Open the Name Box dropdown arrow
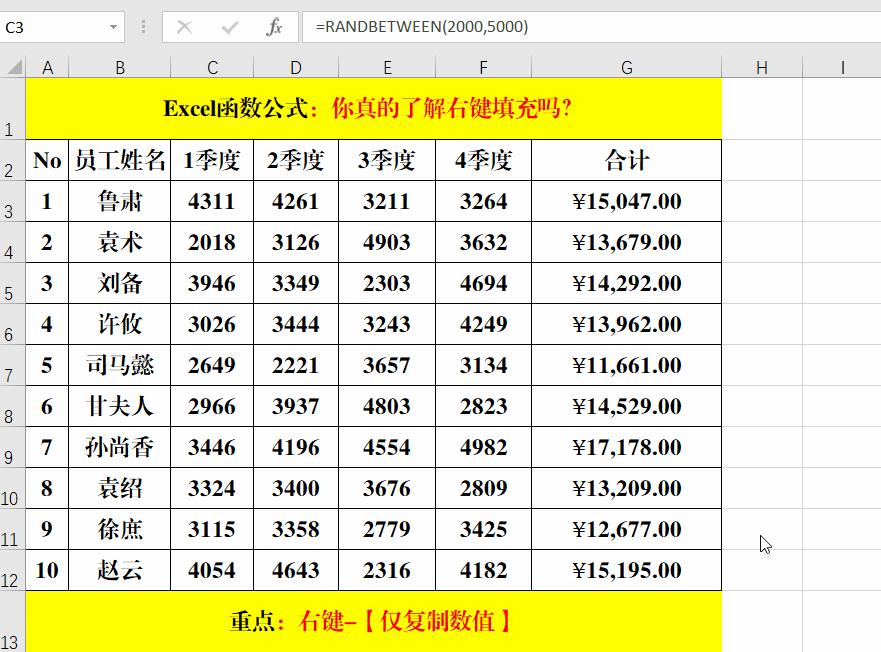 pyautogui.click(x=112, y=27)
